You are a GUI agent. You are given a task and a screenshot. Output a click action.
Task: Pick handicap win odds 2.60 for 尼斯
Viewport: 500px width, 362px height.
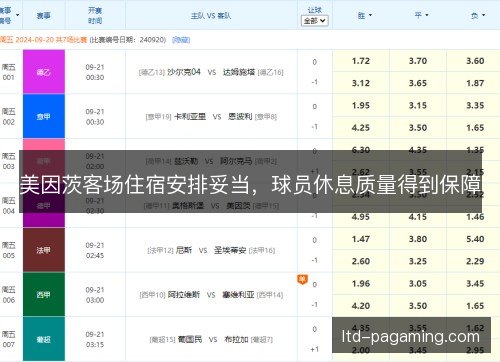click(361, 261)
